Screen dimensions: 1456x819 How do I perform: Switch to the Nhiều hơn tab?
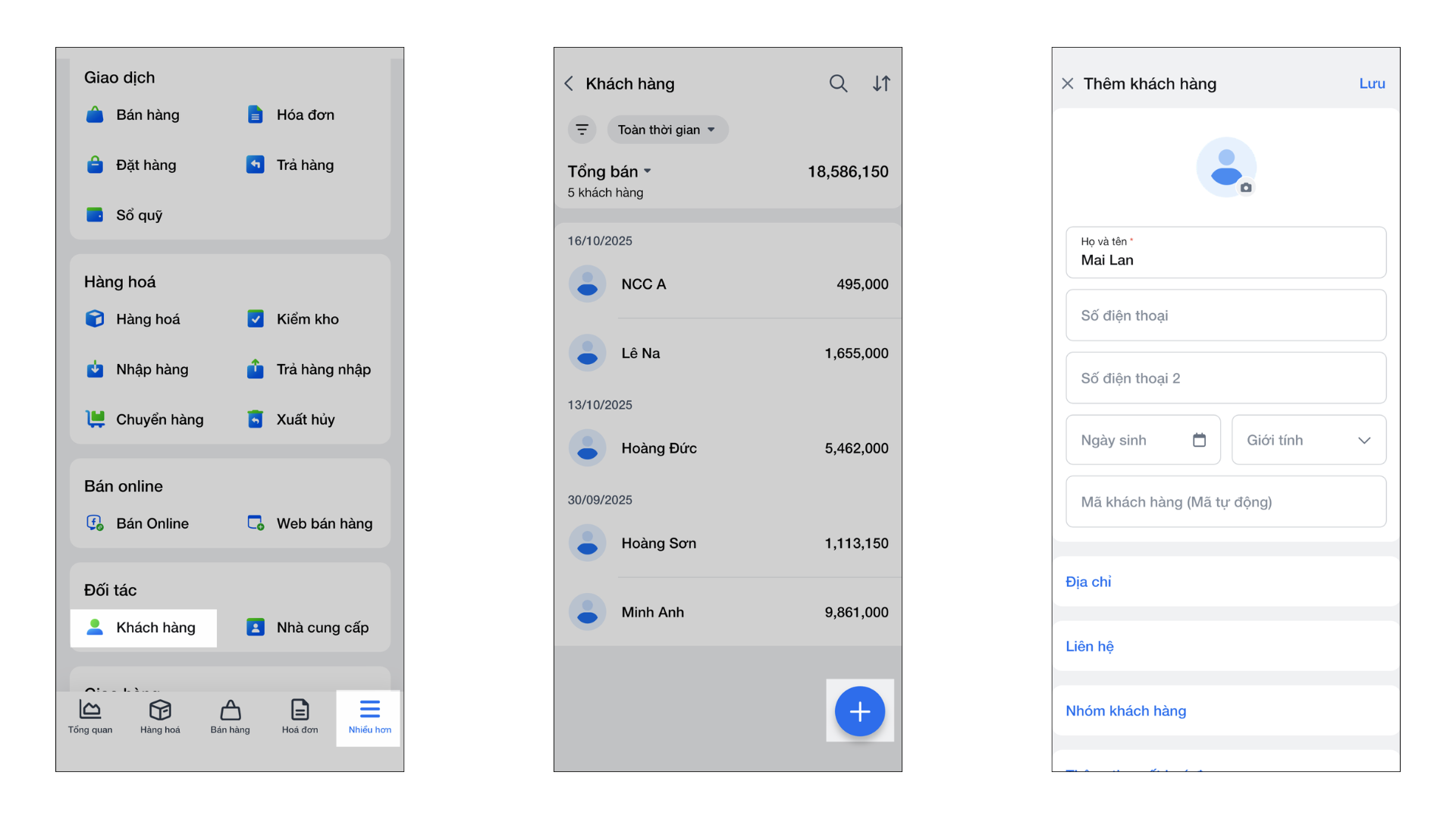click(x=369, y=717)
